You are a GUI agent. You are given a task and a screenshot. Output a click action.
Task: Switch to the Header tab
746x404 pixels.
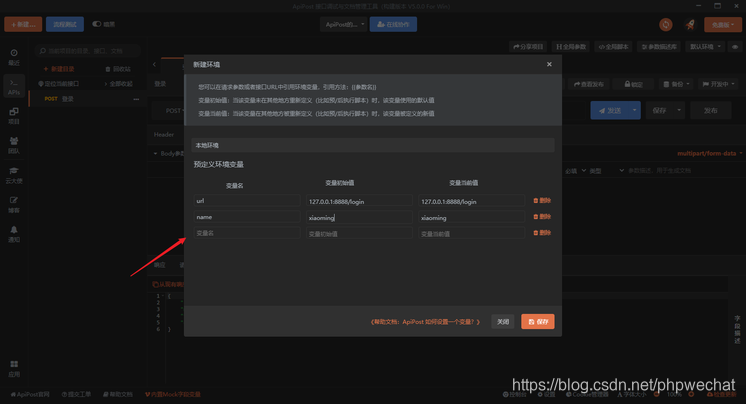[x=164, y=135]
